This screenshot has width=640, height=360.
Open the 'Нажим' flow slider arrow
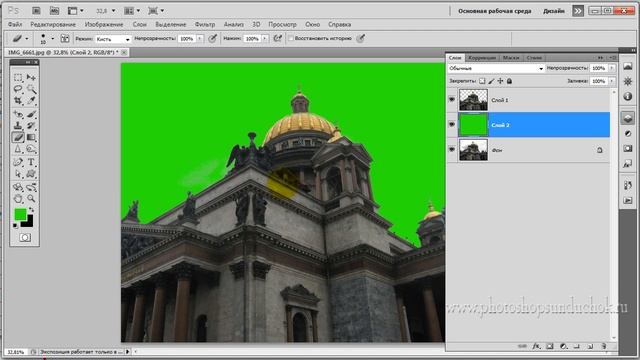265,38
